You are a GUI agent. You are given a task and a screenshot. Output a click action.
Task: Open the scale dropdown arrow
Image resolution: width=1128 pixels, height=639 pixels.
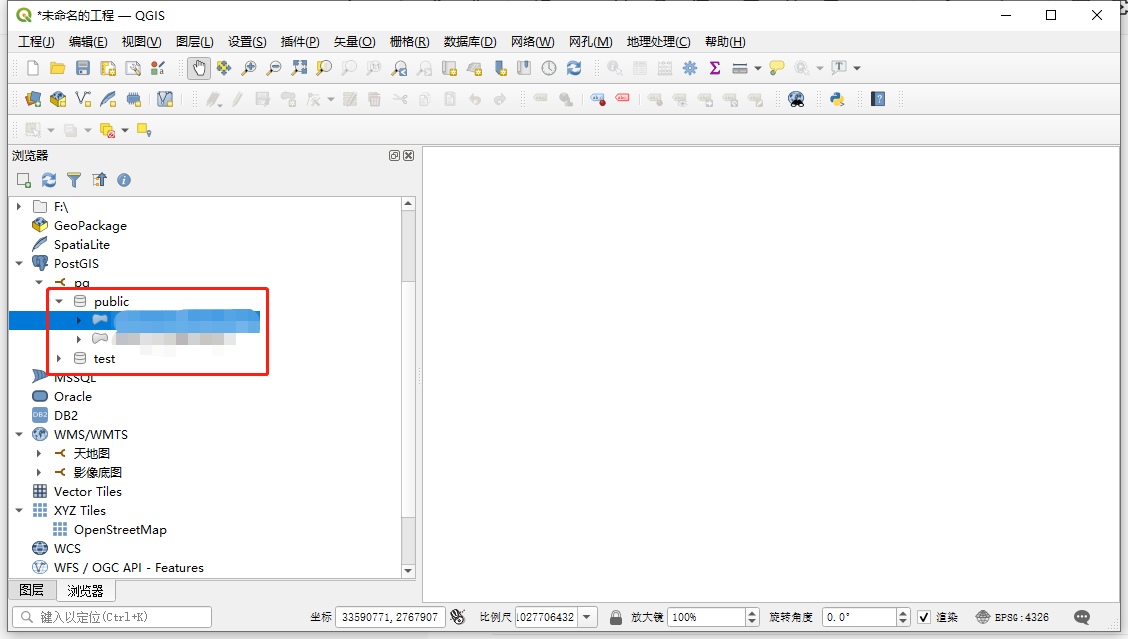(x=587, y=617)
